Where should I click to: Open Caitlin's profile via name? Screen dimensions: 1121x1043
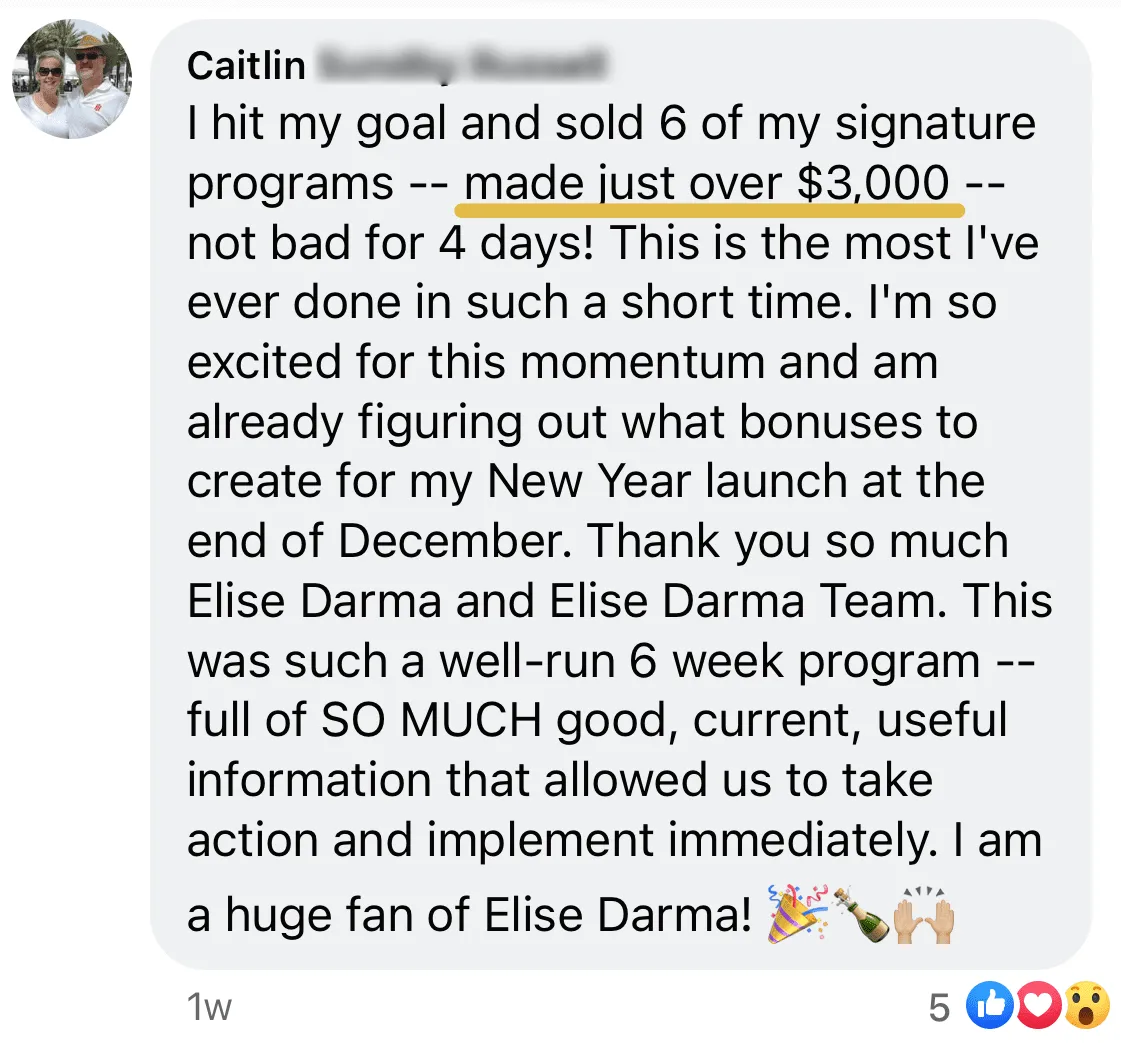246,65
